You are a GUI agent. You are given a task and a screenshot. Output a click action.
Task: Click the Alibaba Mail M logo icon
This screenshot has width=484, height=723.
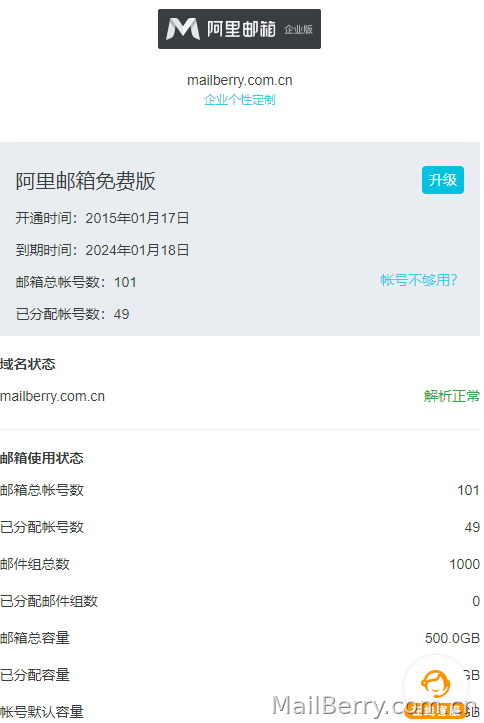click(183, 29)
